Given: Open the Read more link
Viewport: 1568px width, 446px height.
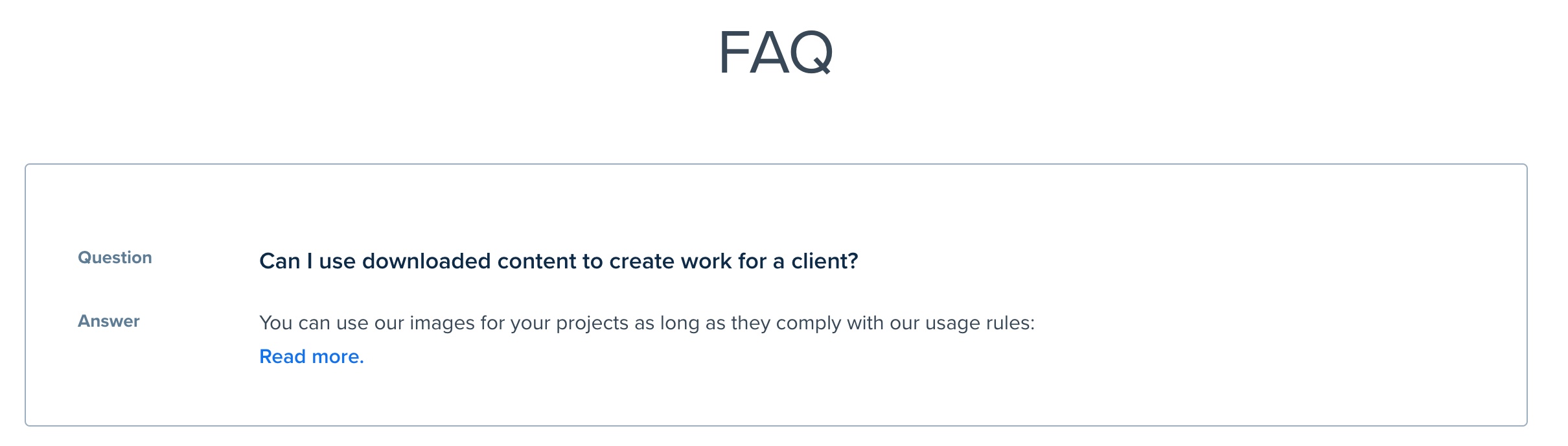Looking at the screenshot, I should (x=311, y=357).
